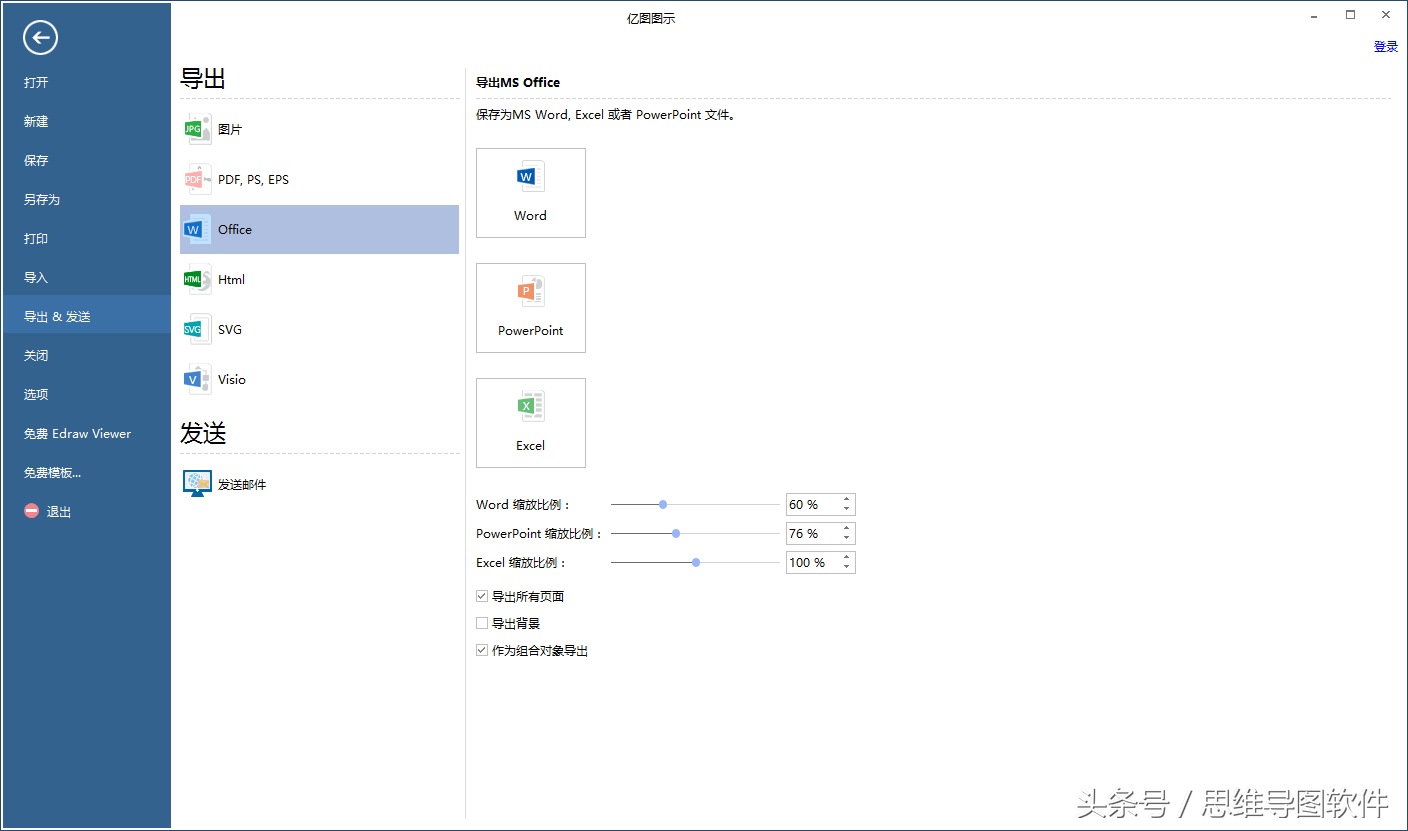
Task: Open the 打开 menu item
Action: click(86, 82)
